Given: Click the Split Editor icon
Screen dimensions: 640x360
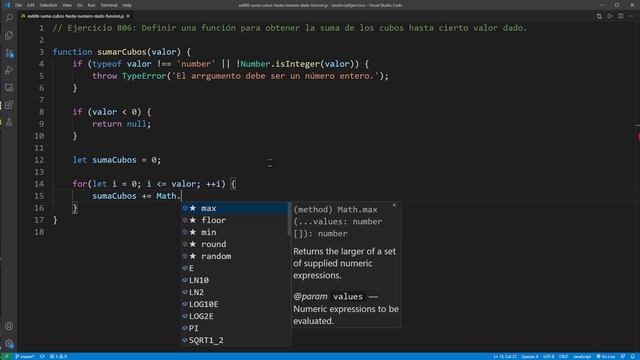Looking at the screenshot, I should pos(620,16).
